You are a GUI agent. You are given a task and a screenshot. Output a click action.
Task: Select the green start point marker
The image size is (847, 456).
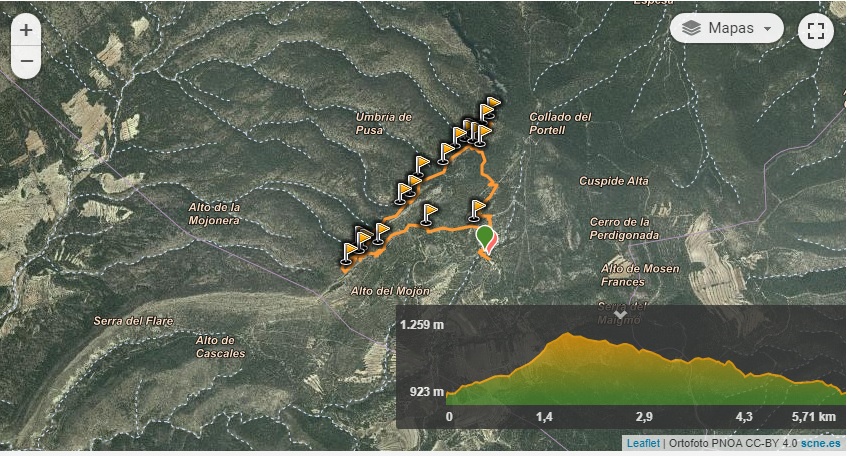click(485, 238)
